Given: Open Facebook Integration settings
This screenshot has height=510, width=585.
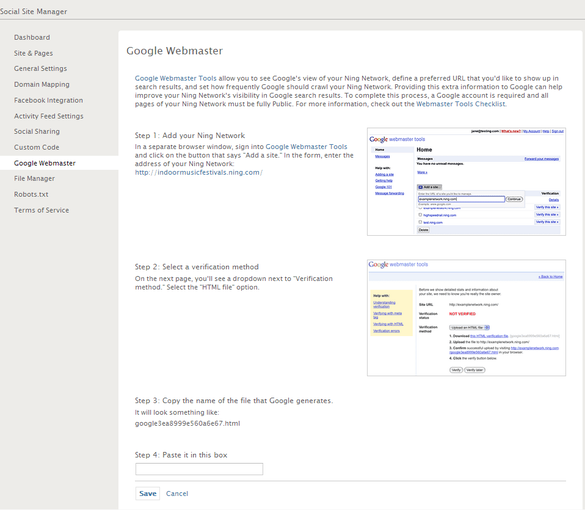Looking at the screenshot, I should 49,100.
